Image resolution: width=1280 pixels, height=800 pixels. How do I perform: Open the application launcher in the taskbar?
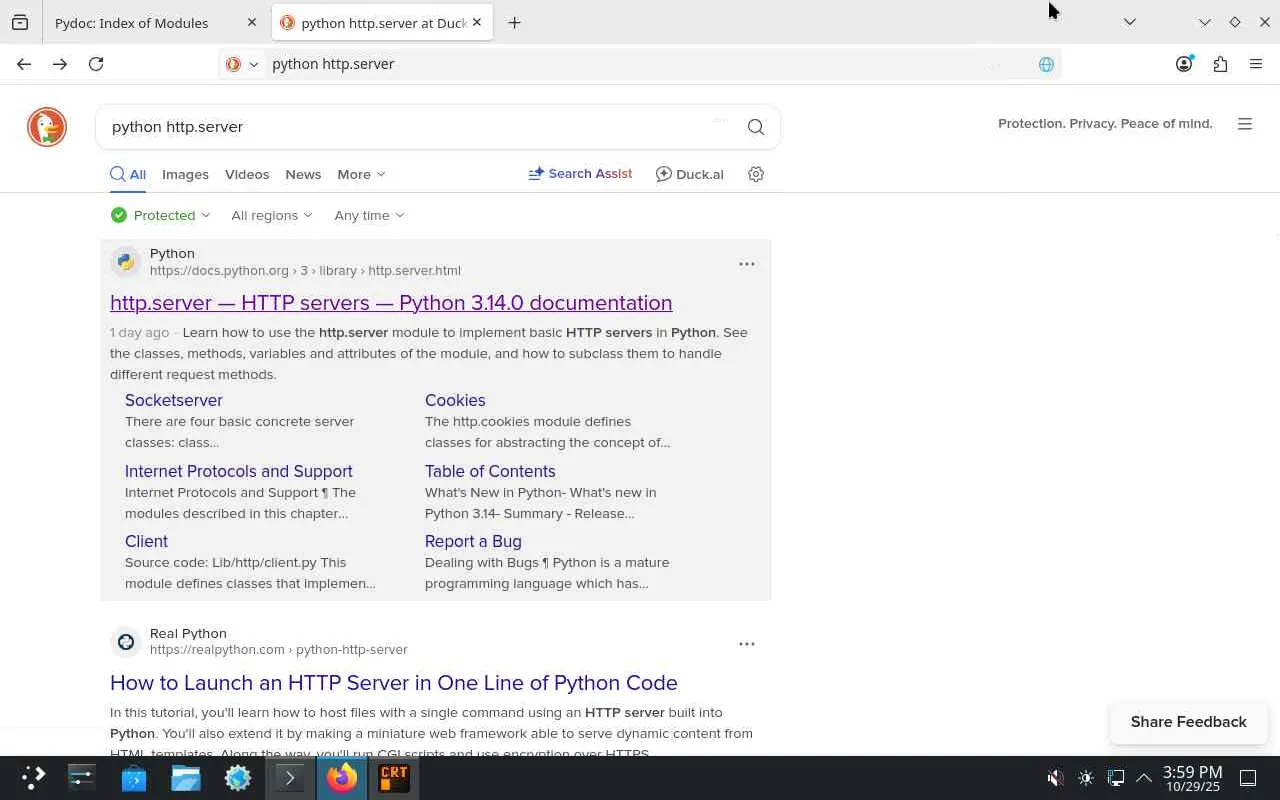[x=33, y=778]
